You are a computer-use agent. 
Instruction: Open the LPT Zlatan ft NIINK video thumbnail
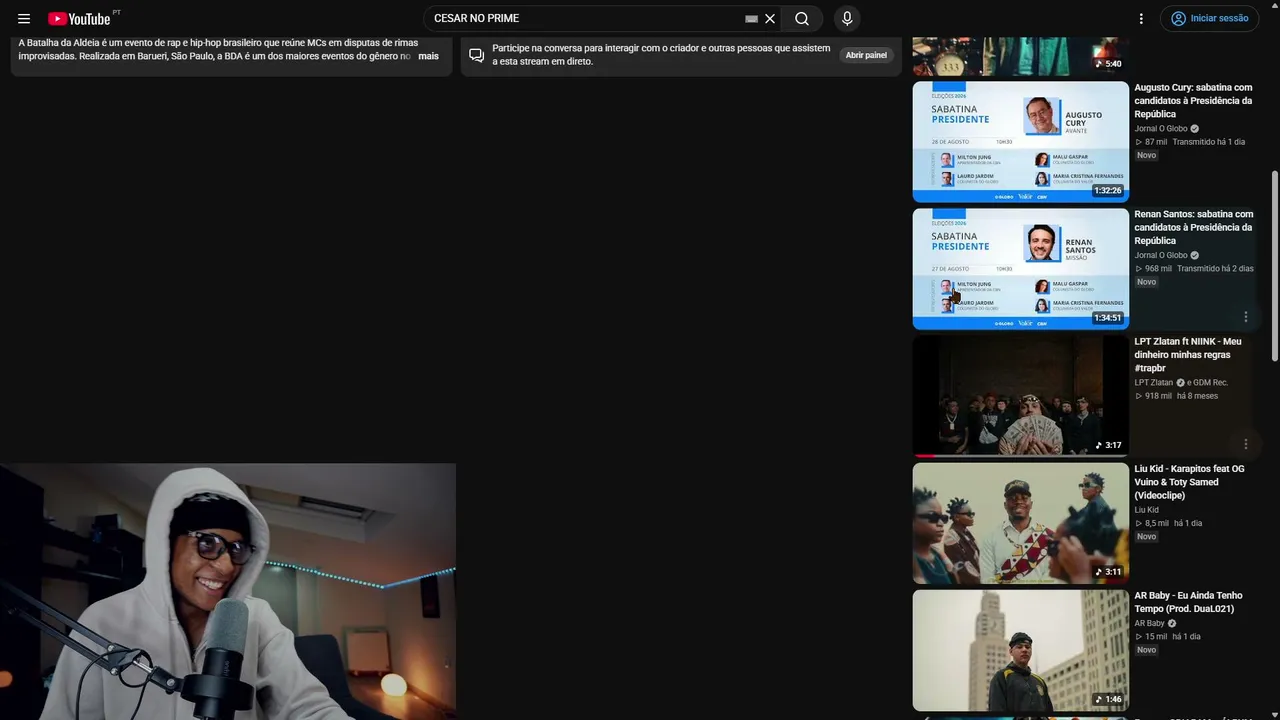coord(1020,395)
